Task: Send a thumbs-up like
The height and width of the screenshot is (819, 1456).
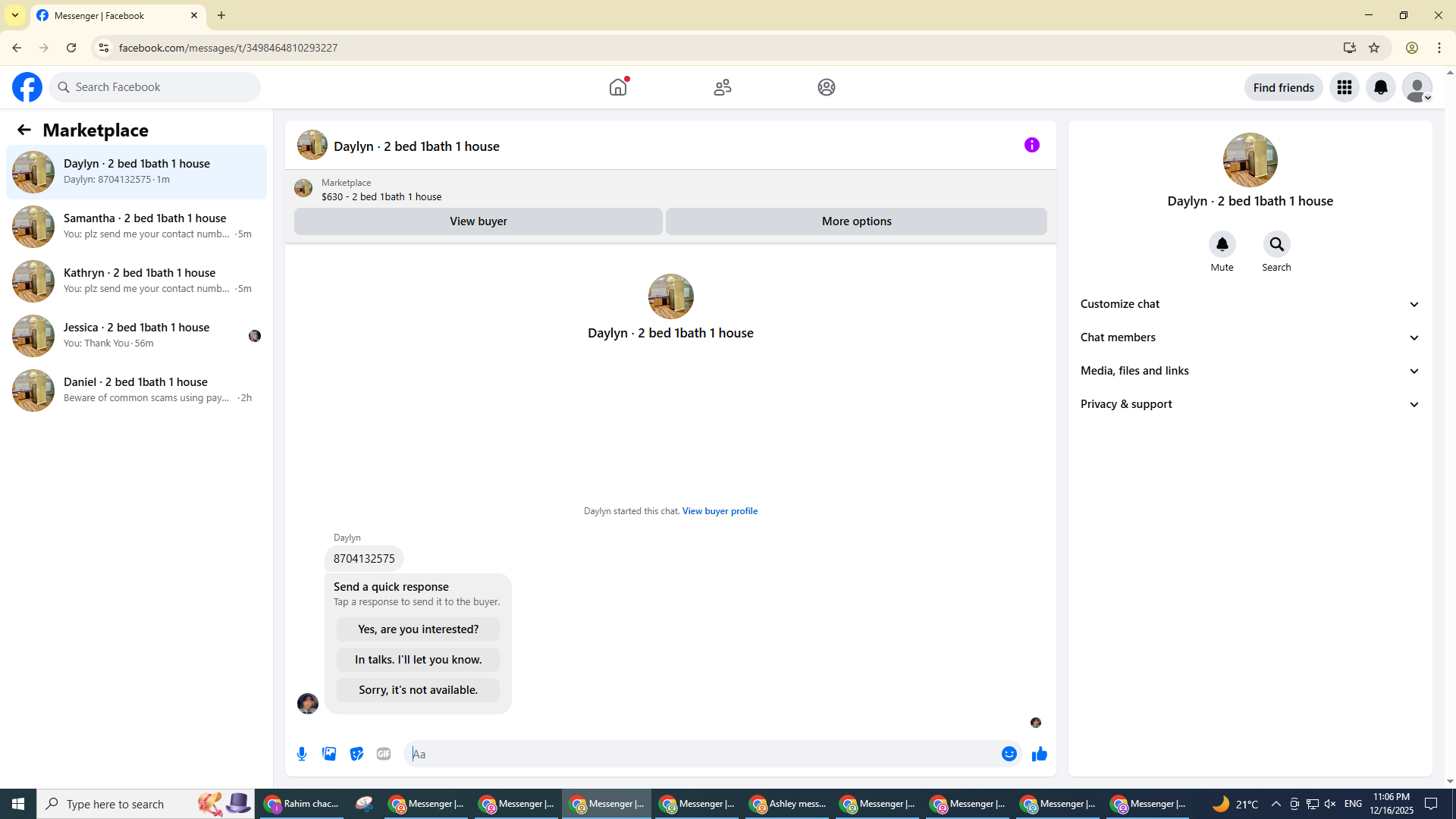Action: pos(1040,754)
